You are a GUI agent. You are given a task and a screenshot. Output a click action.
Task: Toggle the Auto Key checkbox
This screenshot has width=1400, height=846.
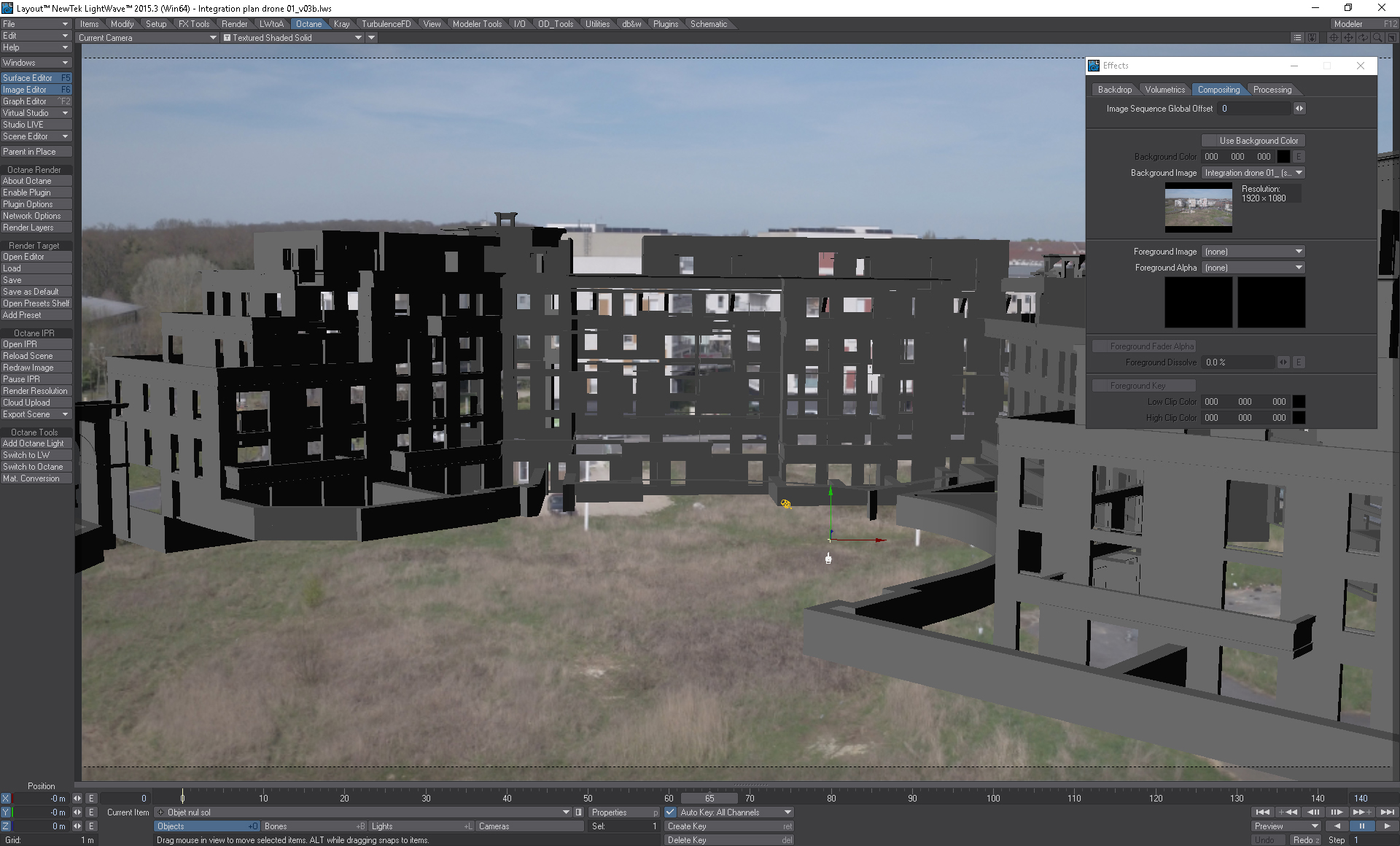pyautogui.click(x=670, y=812)
